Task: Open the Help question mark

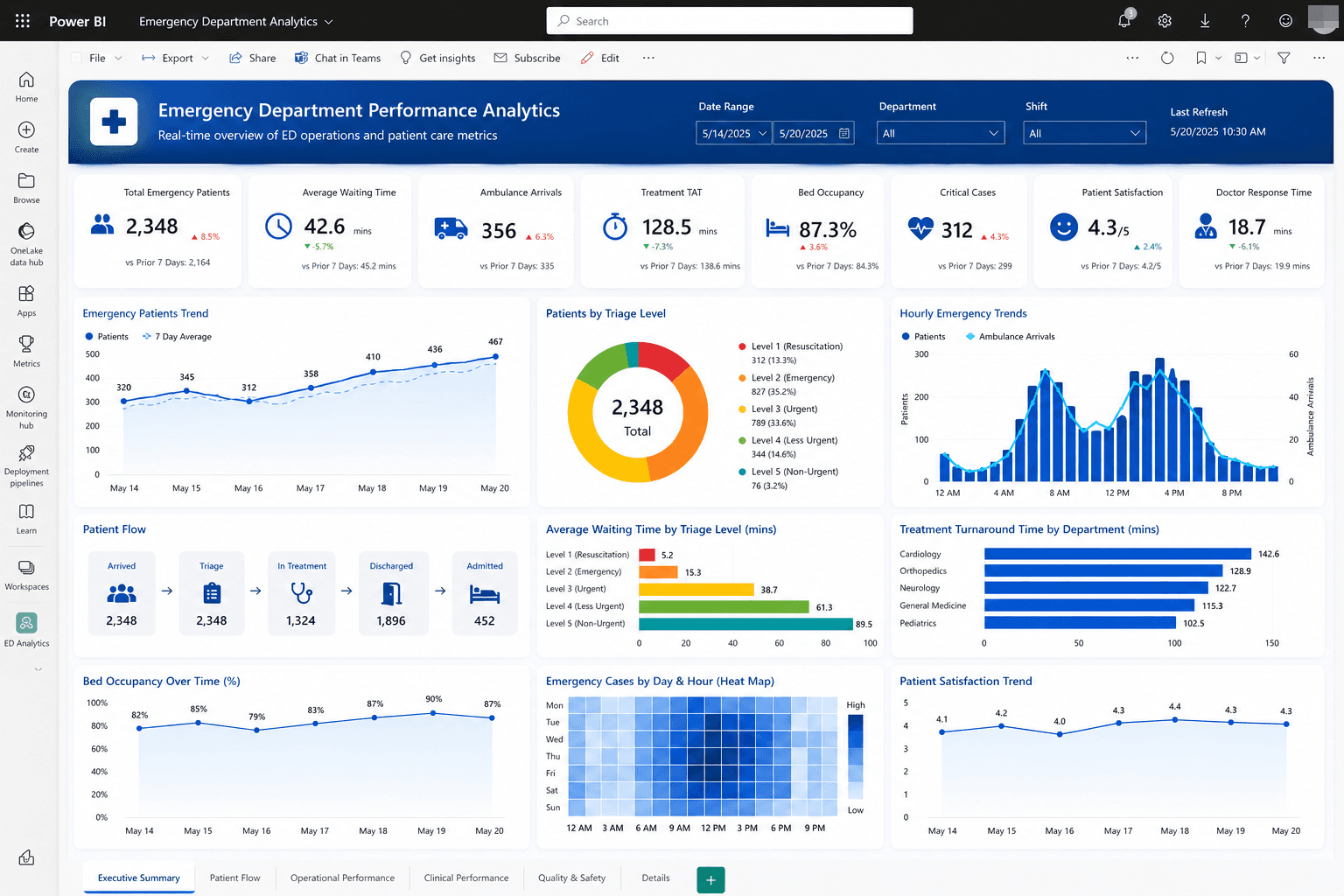Action: tap(1245, 21)
